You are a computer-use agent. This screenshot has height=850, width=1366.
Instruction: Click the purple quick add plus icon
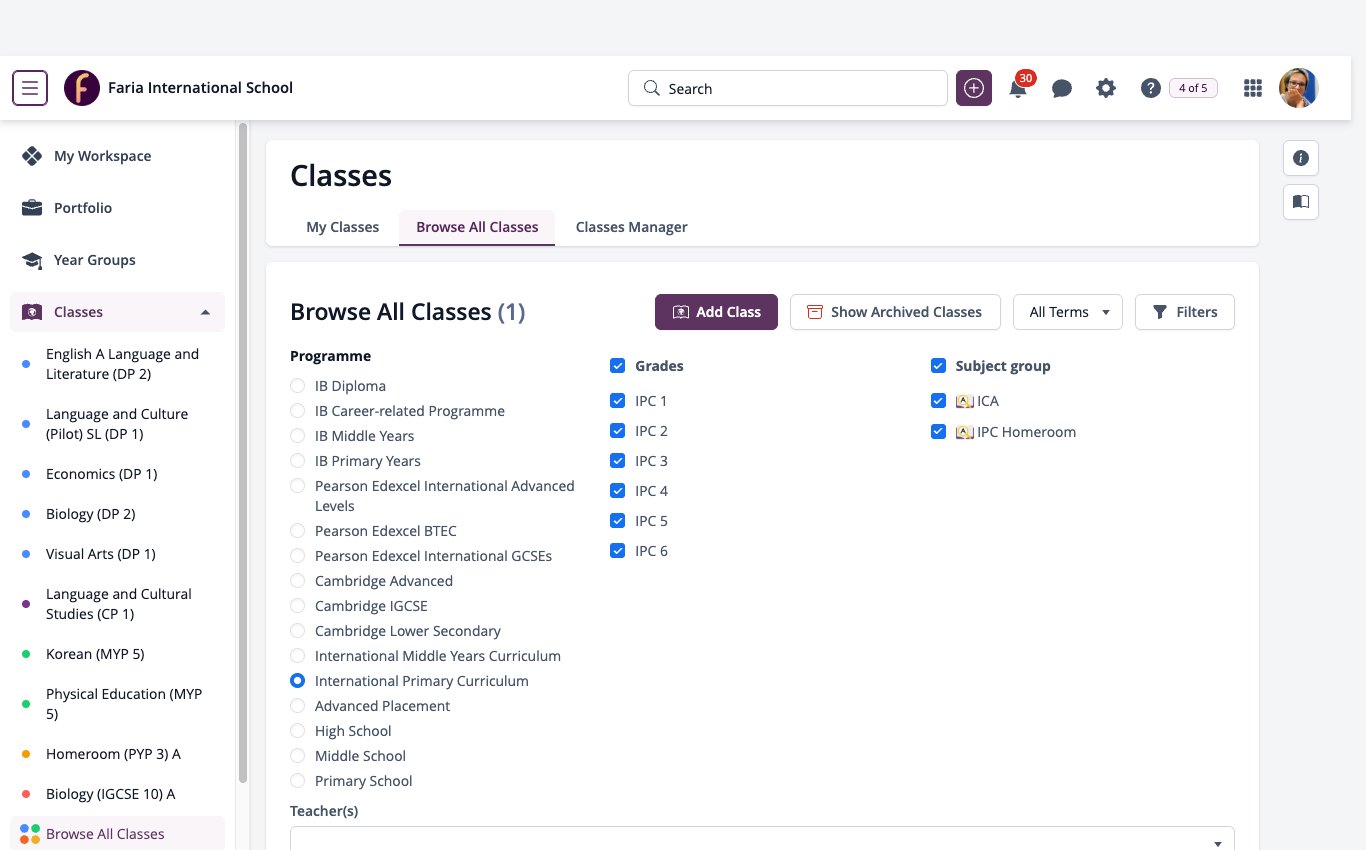tap(974, 88)
